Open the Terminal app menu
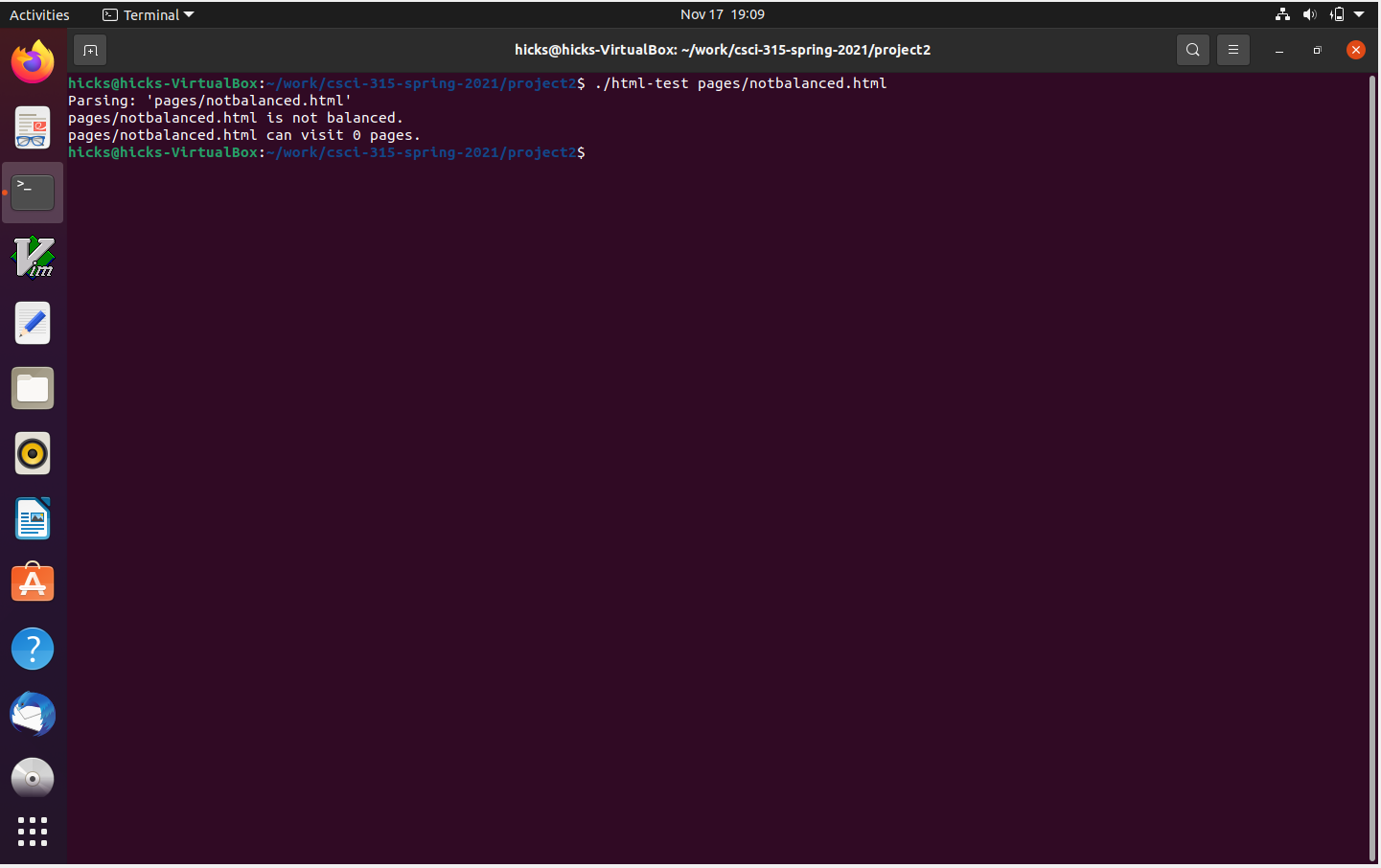The height and width of the screenshot is (868, 1381). pos(149,14)
